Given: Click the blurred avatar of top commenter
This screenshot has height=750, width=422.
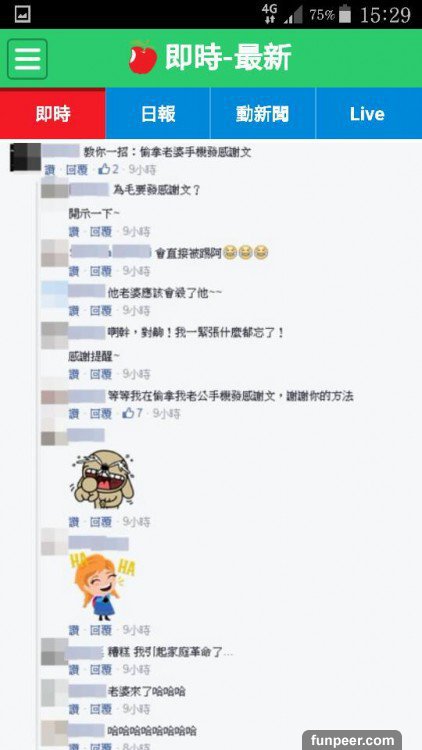Looking at the screenshot, I should pos(25,156).
